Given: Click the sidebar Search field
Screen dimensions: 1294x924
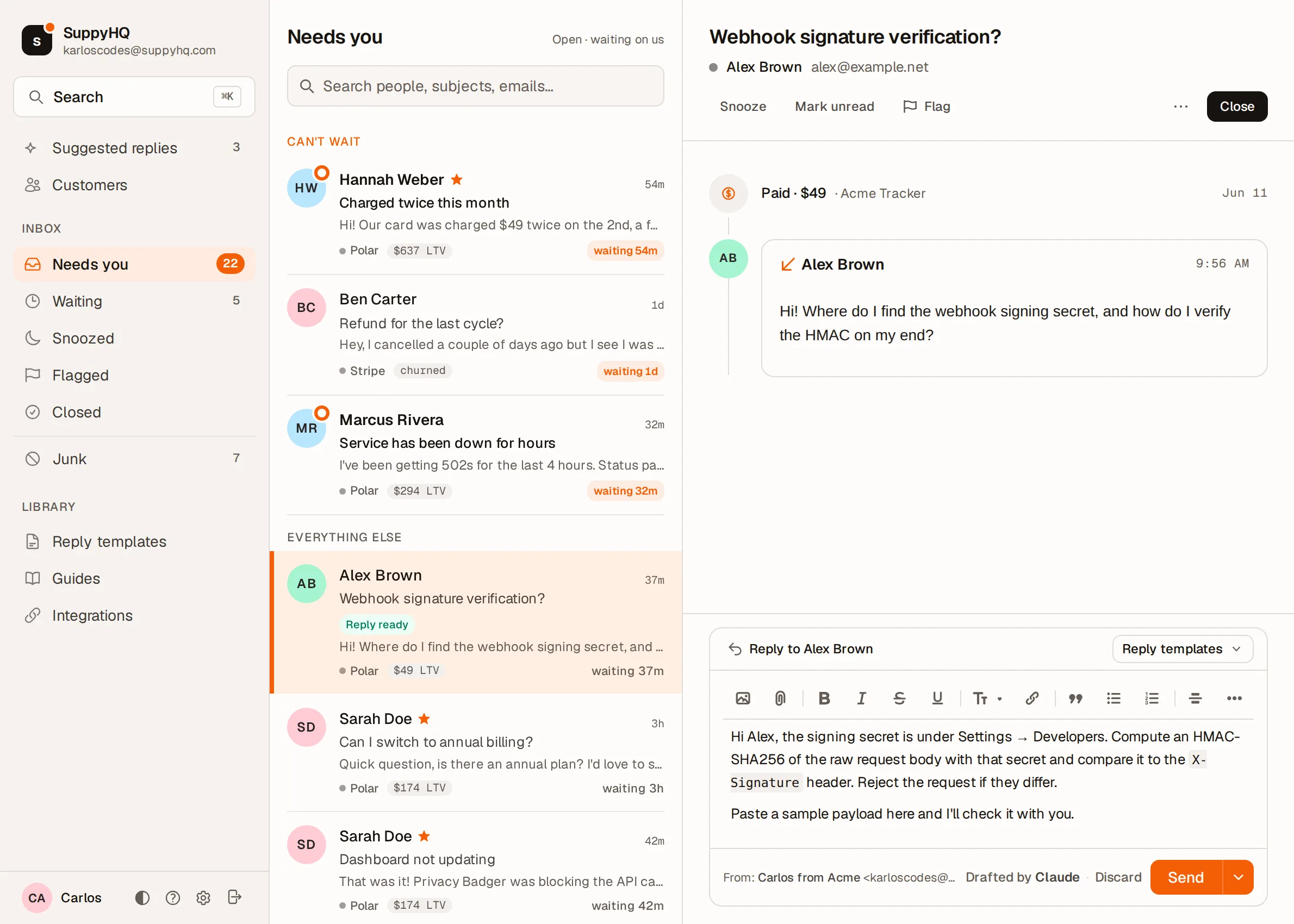Looking at the screenshot, I should (x=134, y=97).
